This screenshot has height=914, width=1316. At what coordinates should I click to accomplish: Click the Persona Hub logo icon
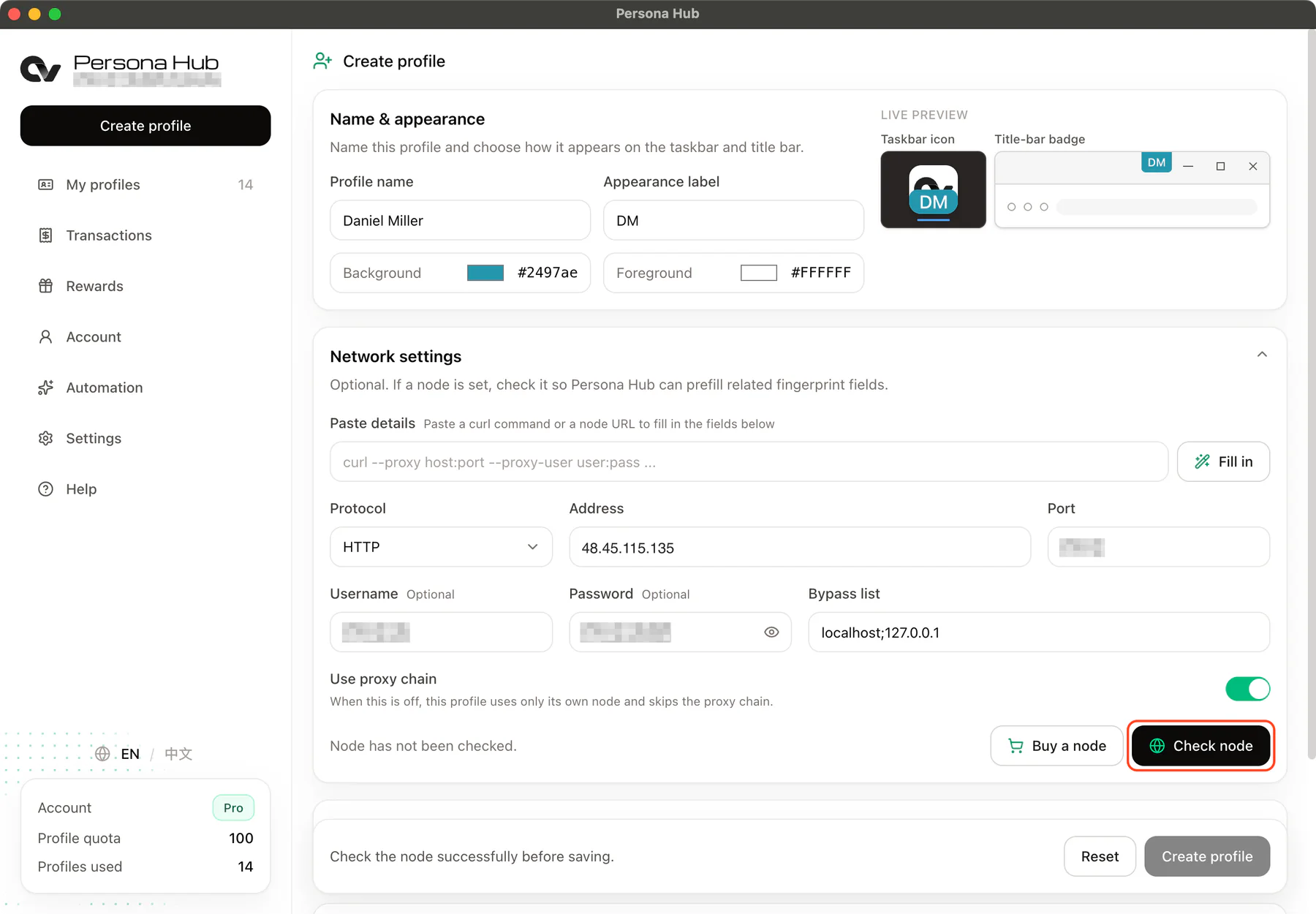pyautogui.click(x=40, y=69)
